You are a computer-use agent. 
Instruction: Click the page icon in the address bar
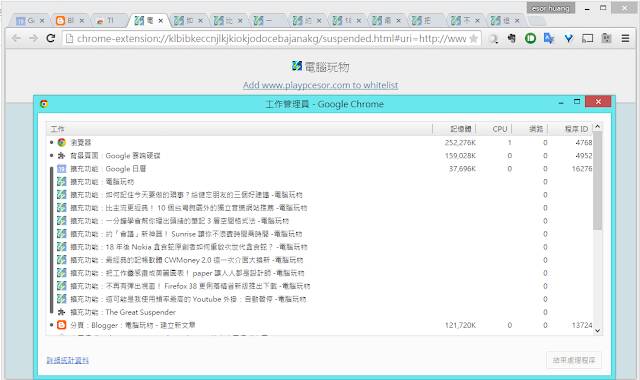[x=69, y=38]
